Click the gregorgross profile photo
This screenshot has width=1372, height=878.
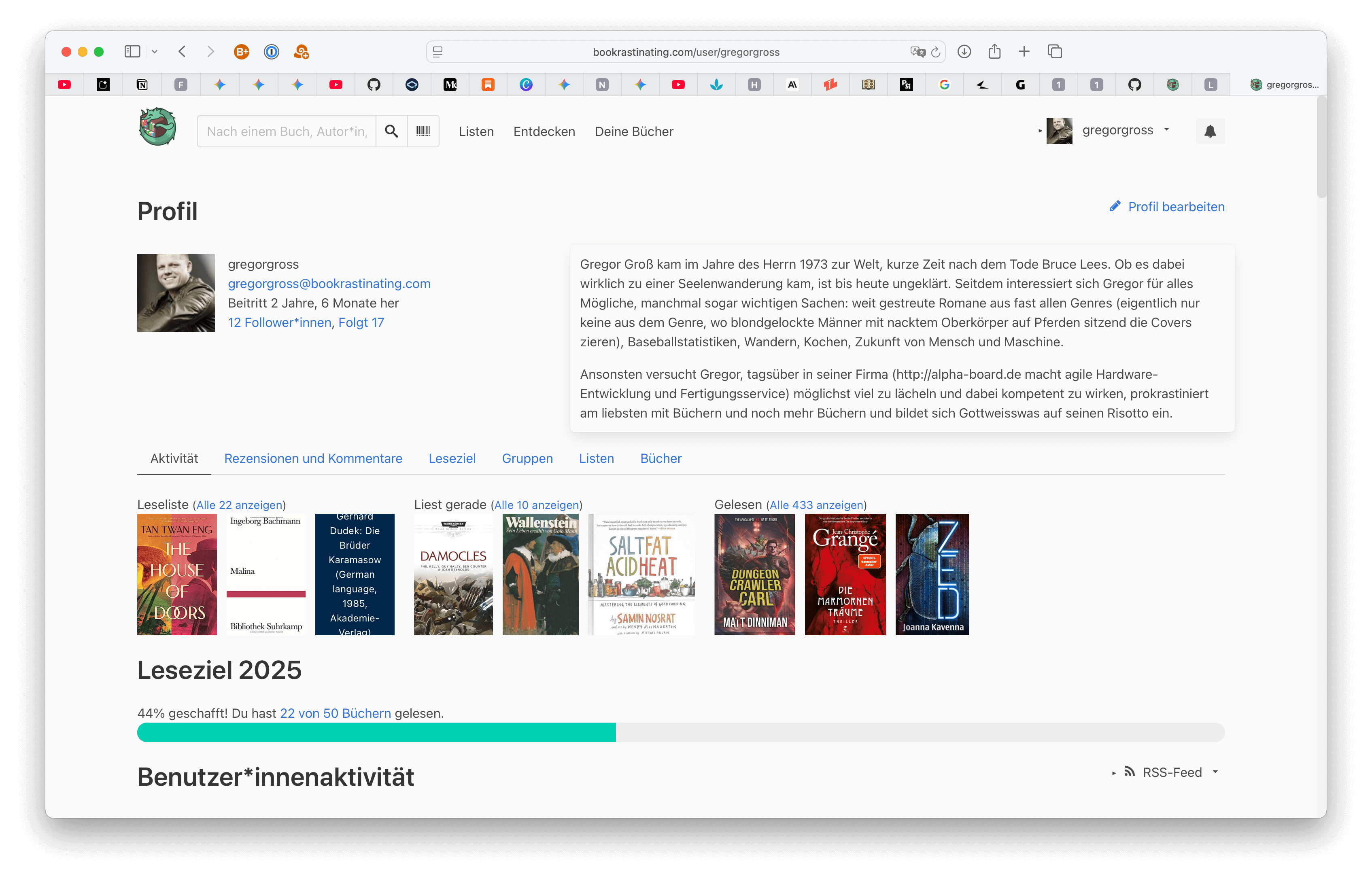tap(176, 293)
